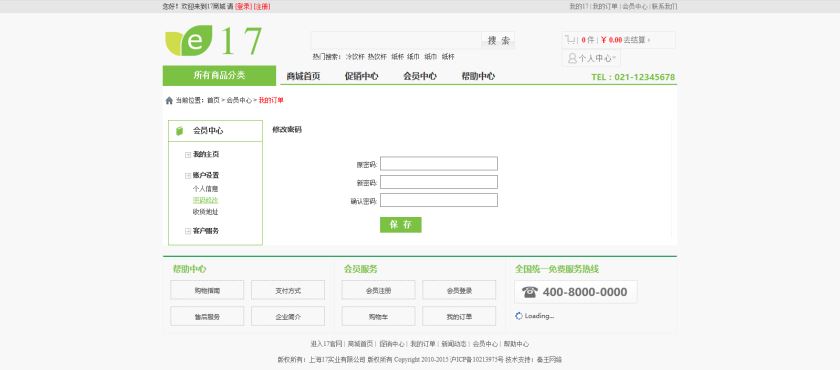The image size is (840, 370).
Task: Click the green 保存 button
Action: [401, 225]
